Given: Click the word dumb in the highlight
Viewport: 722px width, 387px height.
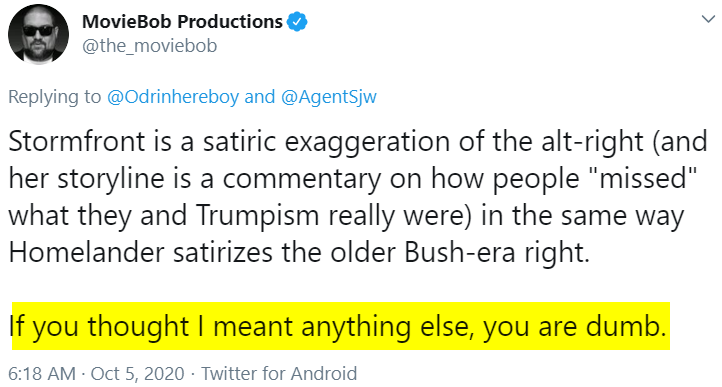Looking at the screenshot, I should pyautogui.click(x=626, y=326).
